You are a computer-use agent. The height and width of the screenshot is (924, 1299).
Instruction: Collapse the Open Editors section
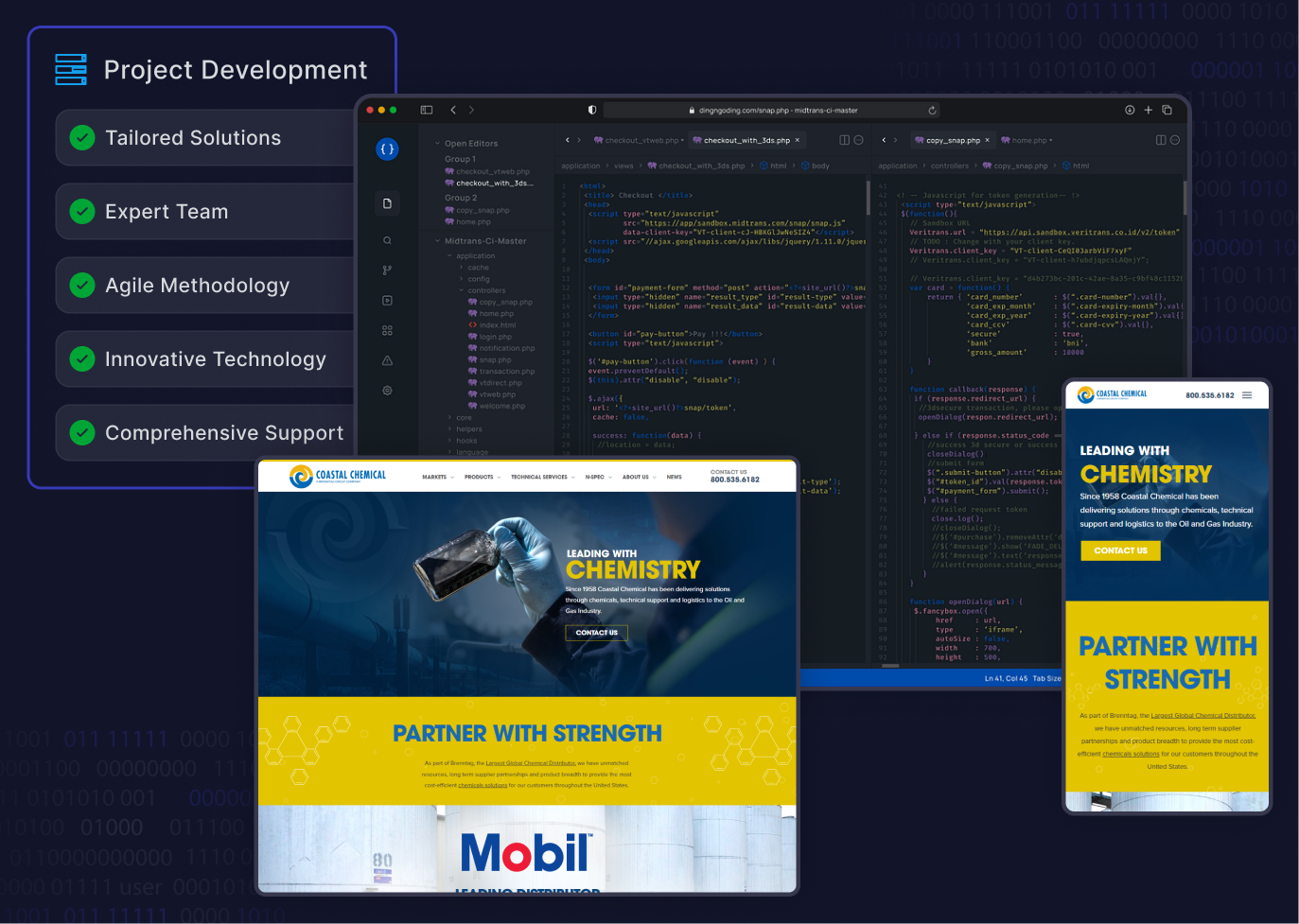click(x=437, y=144)
